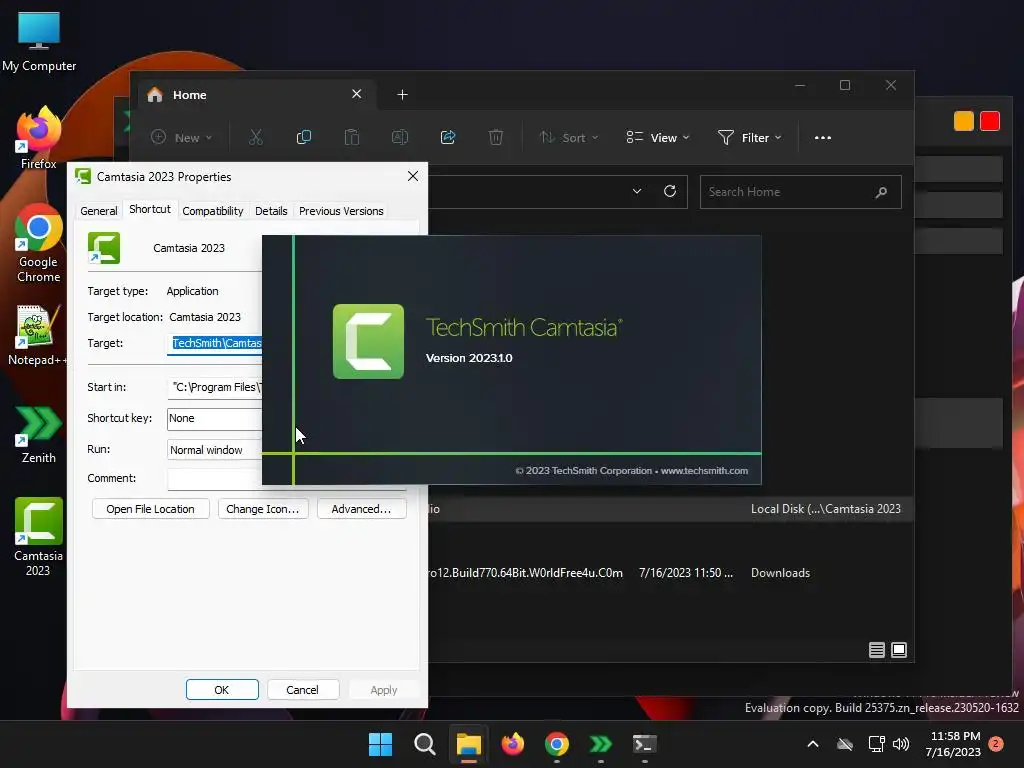
Task: Click Open File Location button
Action: click(x=150, y=509)
